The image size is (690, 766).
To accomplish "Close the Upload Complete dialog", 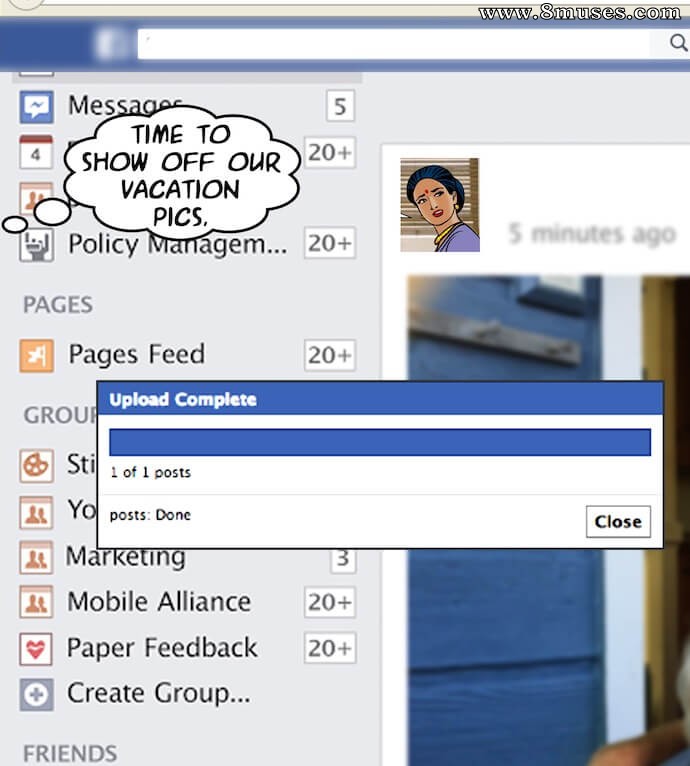I will pyautogui.click(x=617, y=521).
